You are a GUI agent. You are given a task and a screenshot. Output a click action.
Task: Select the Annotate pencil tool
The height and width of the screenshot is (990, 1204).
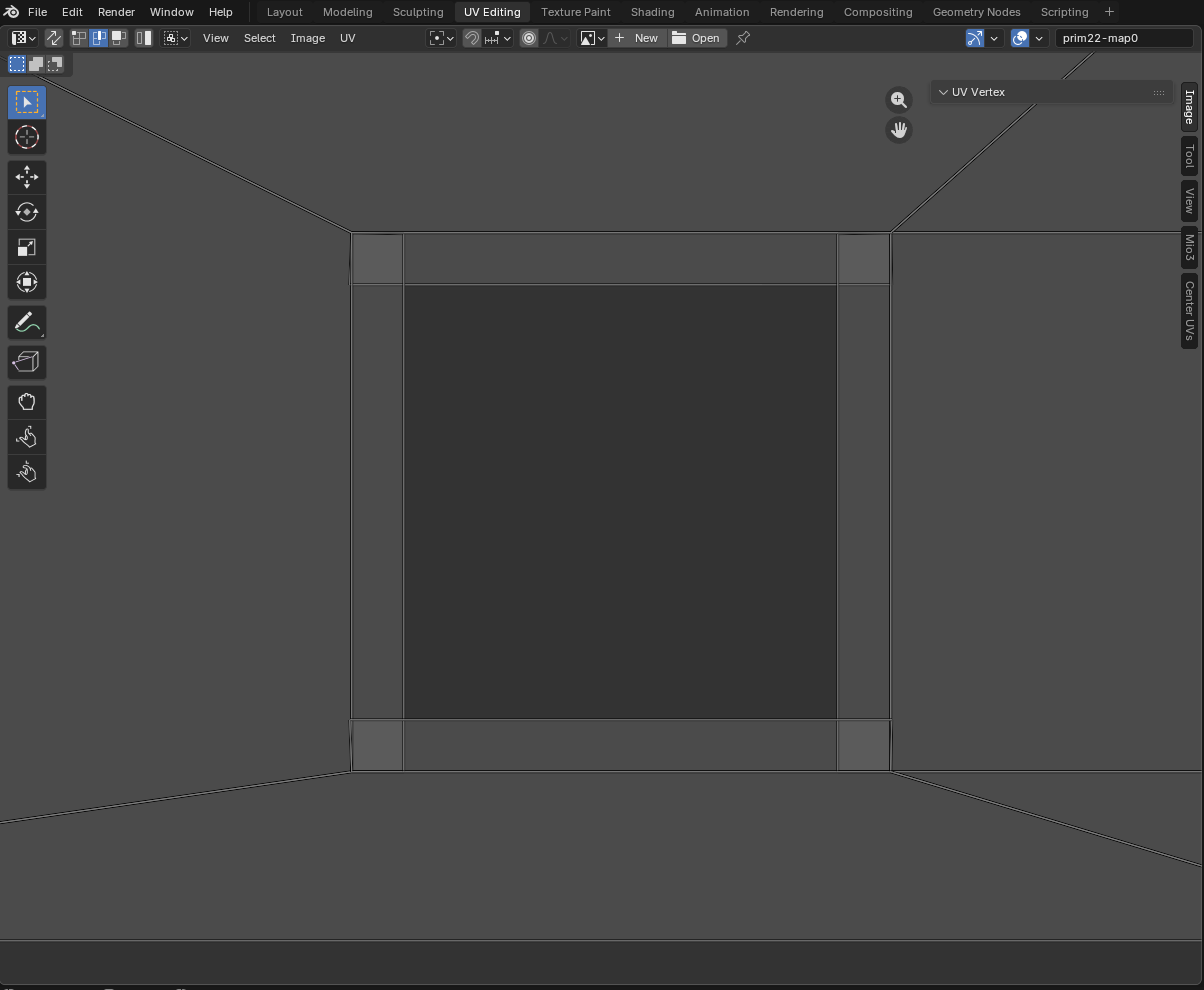(x=27, y=322)
